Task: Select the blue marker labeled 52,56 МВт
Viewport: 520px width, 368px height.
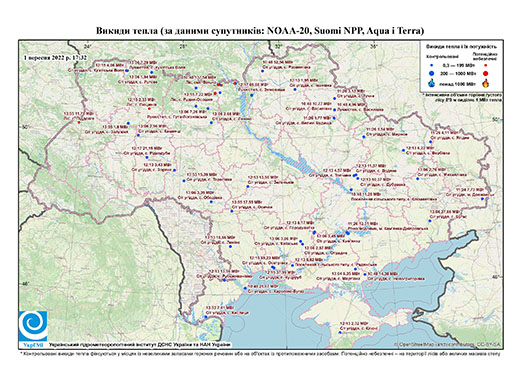Action: (x=262, y=71)
